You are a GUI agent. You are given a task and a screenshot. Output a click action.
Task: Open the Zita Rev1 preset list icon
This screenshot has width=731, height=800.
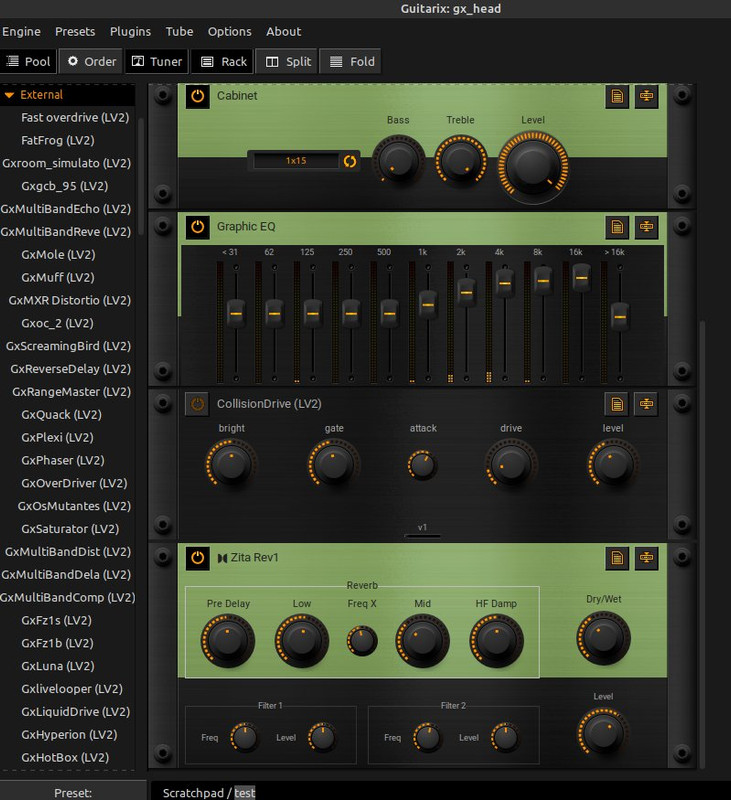pyautogui.click(x=617, y=558)
